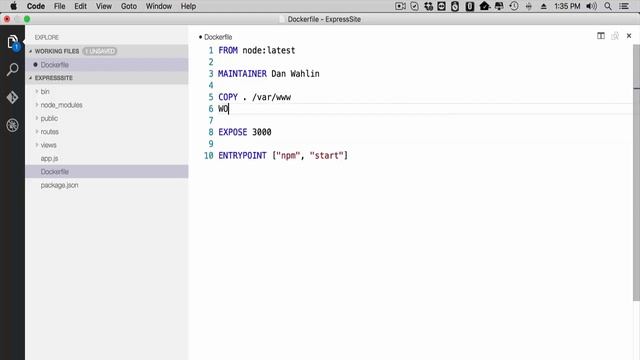Image resolution: width=640 pixels, height=360 pixels.
Task: Open the Help menu
Action: click(188, 6)
